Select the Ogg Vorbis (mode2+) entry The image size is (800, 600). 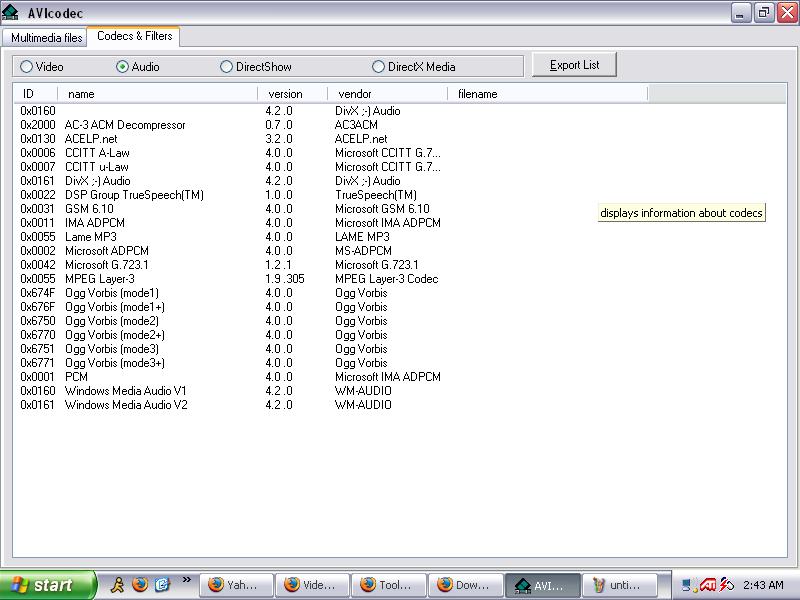(x=115, y=335)
